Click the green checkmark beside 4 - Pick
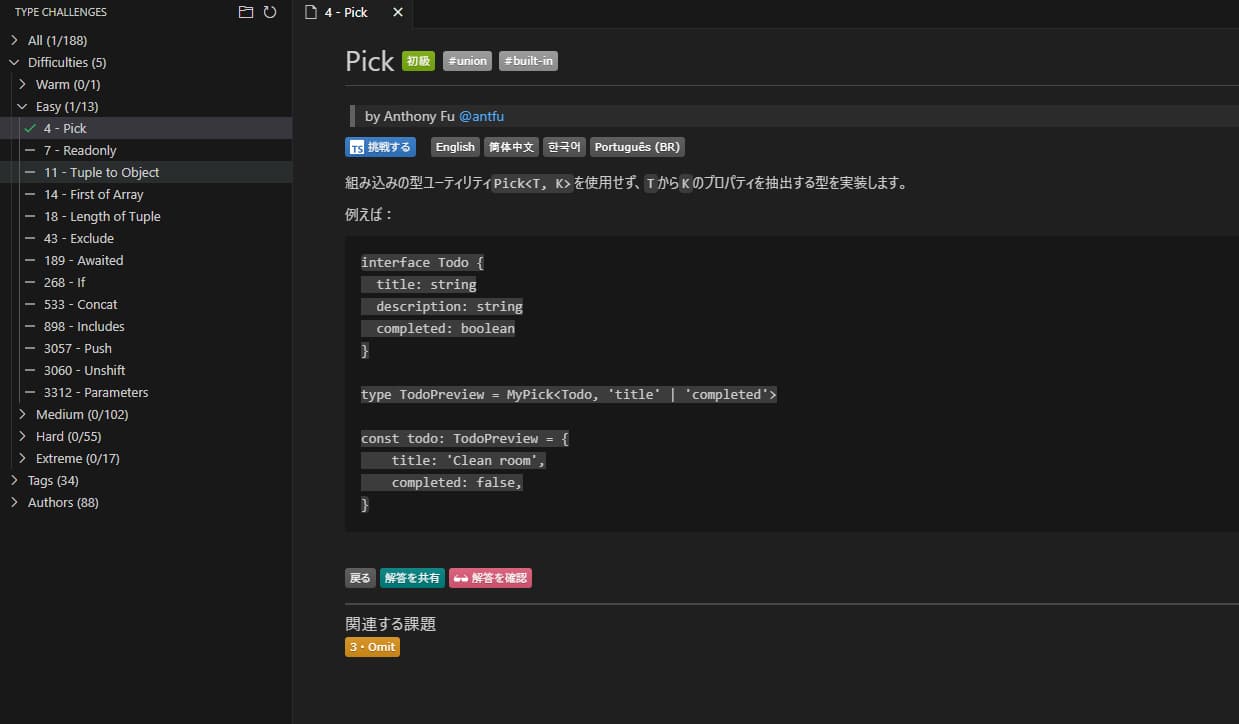The width and height of the screenshot is (1239, 724). pos(30,128)
